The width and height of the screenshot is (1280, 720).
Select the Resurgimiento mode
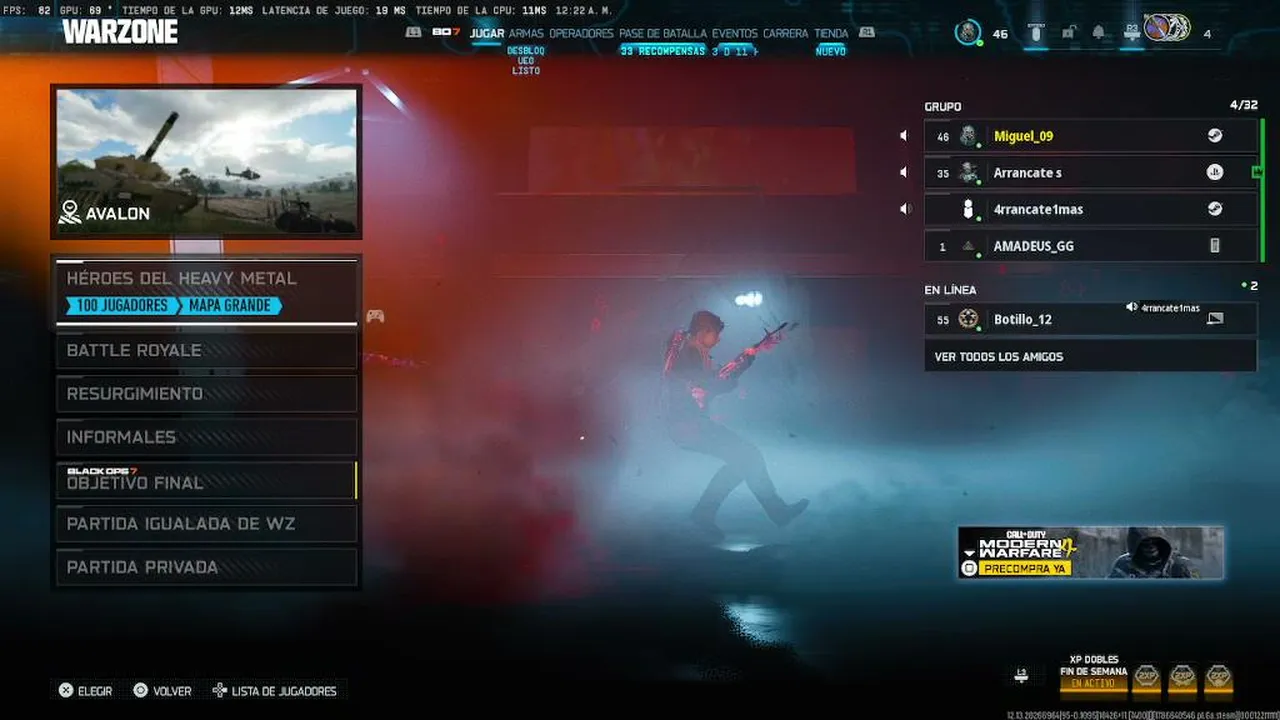point(206,394)
